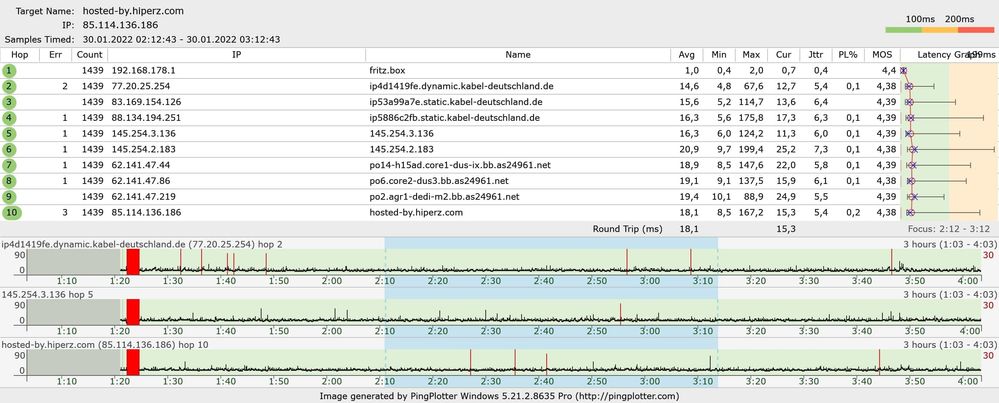Select hop 6 green circle icon

pyautogui.click(x=9, y=150)
